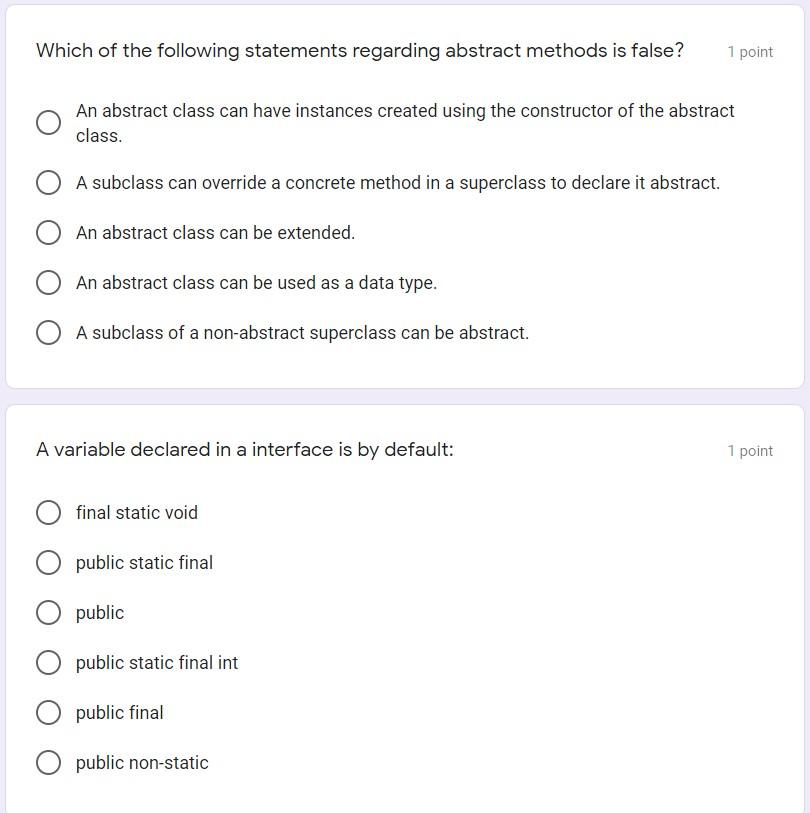Image resolution: width=810 pixels, height=813 pixels.
Task: Choose the 'public final' radio button
Action: pos(48,713)
